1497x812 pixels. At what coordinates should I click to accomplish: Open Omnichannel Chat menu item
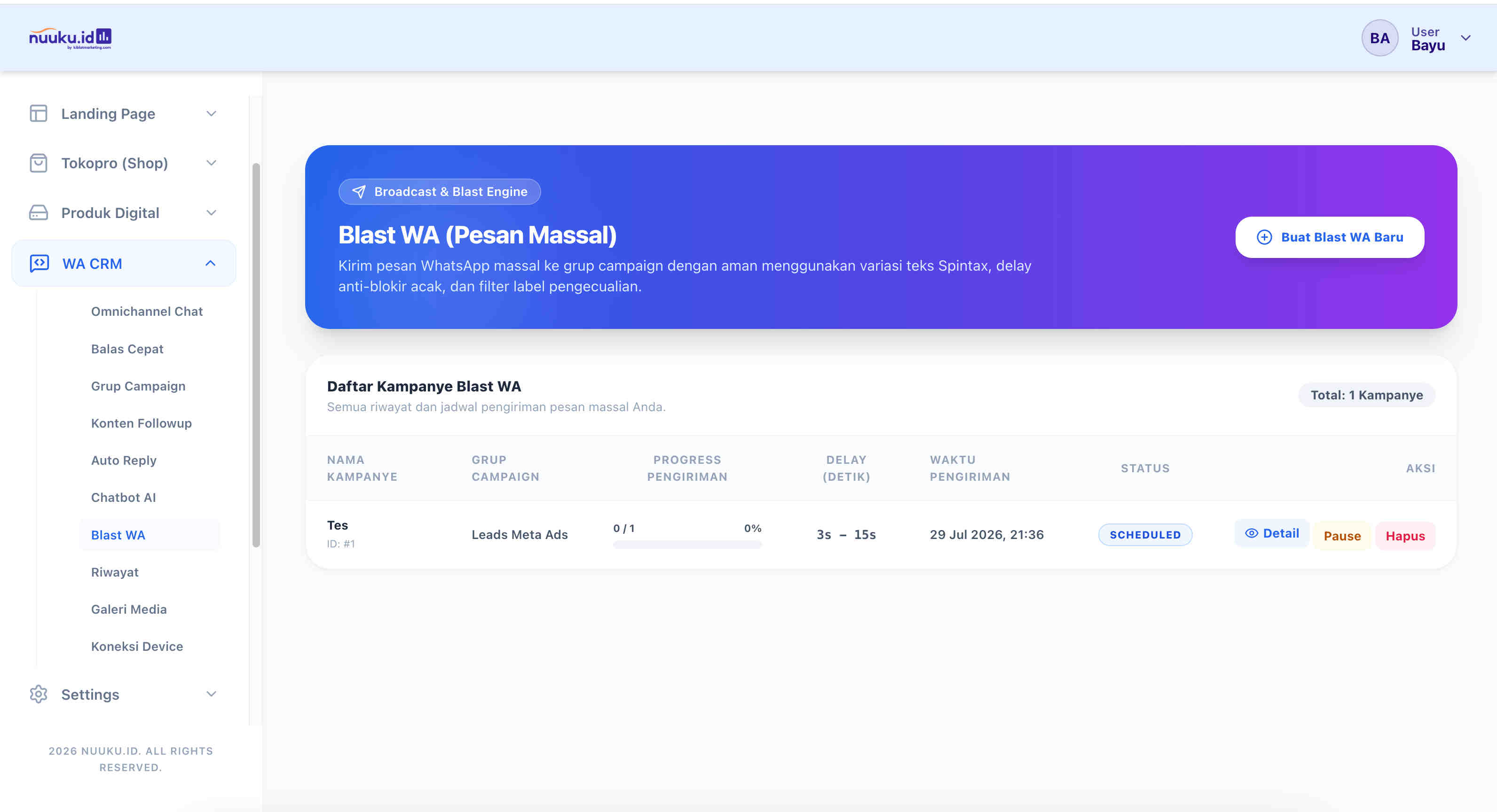click(x=147, y=312)
